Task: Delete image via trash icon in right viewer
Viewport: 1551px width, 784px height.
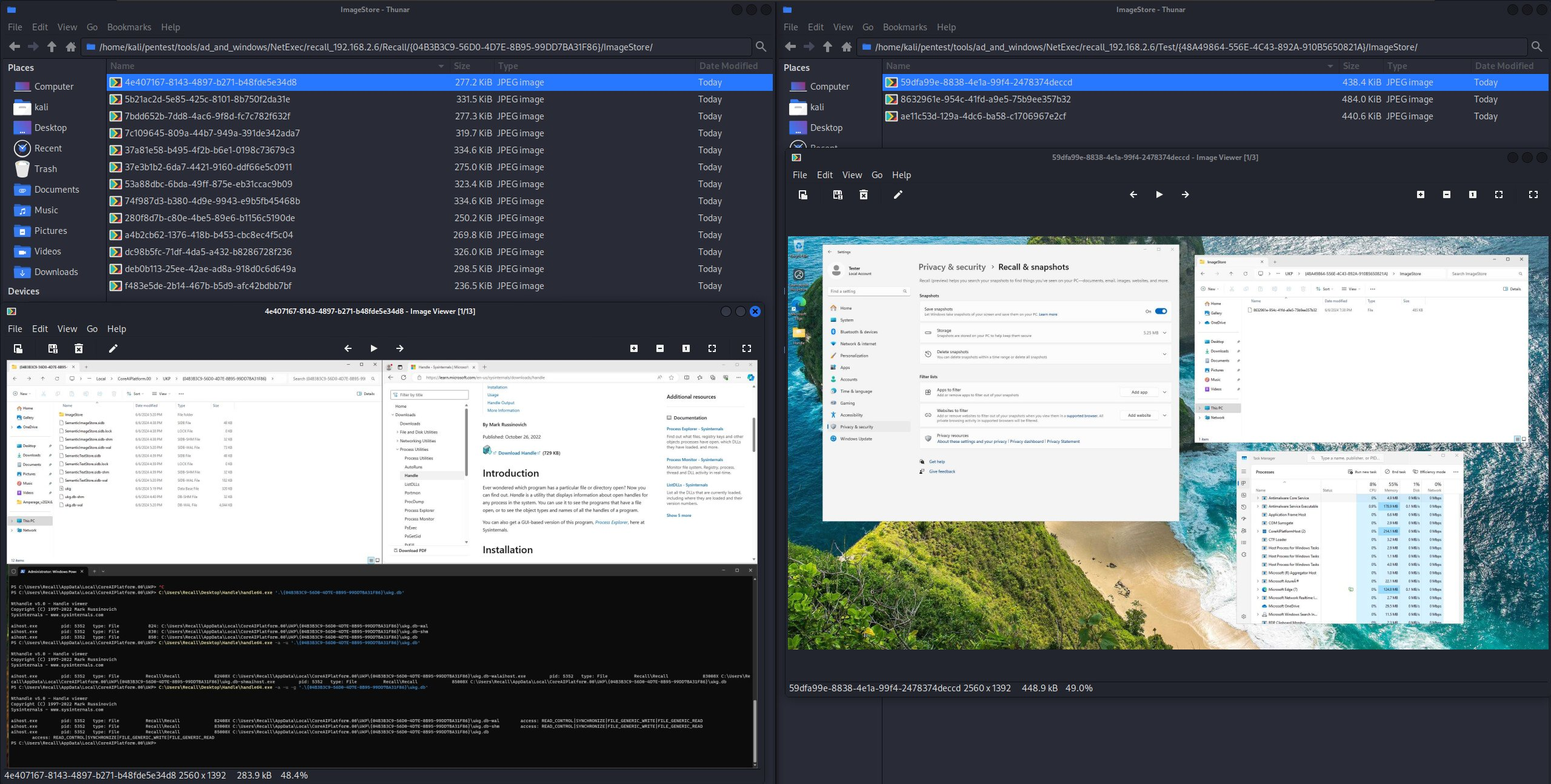Action: click(863, 194)
